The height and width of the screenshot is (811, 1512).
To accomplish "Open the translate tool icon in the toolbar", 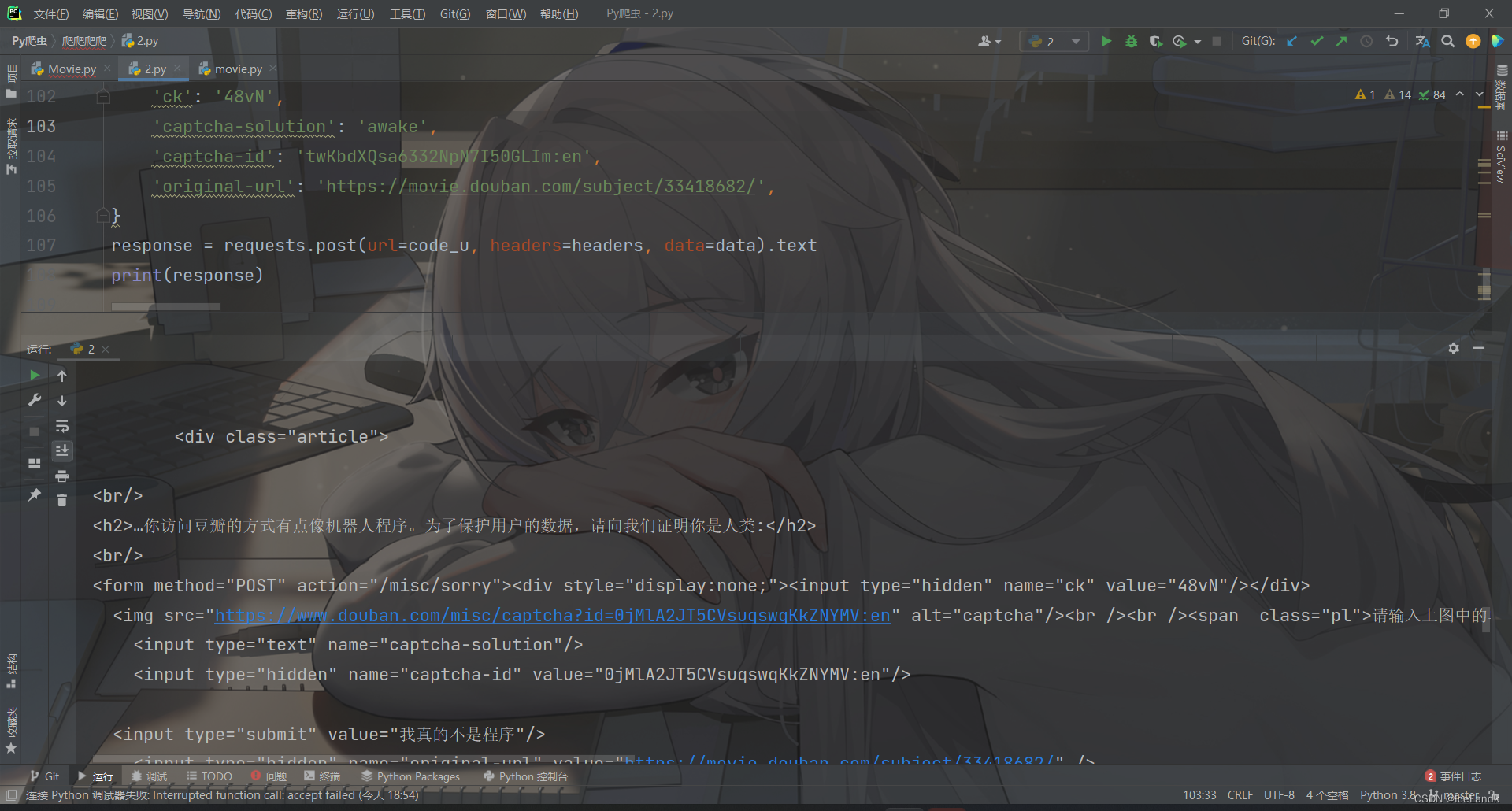I will [1422, 41].
